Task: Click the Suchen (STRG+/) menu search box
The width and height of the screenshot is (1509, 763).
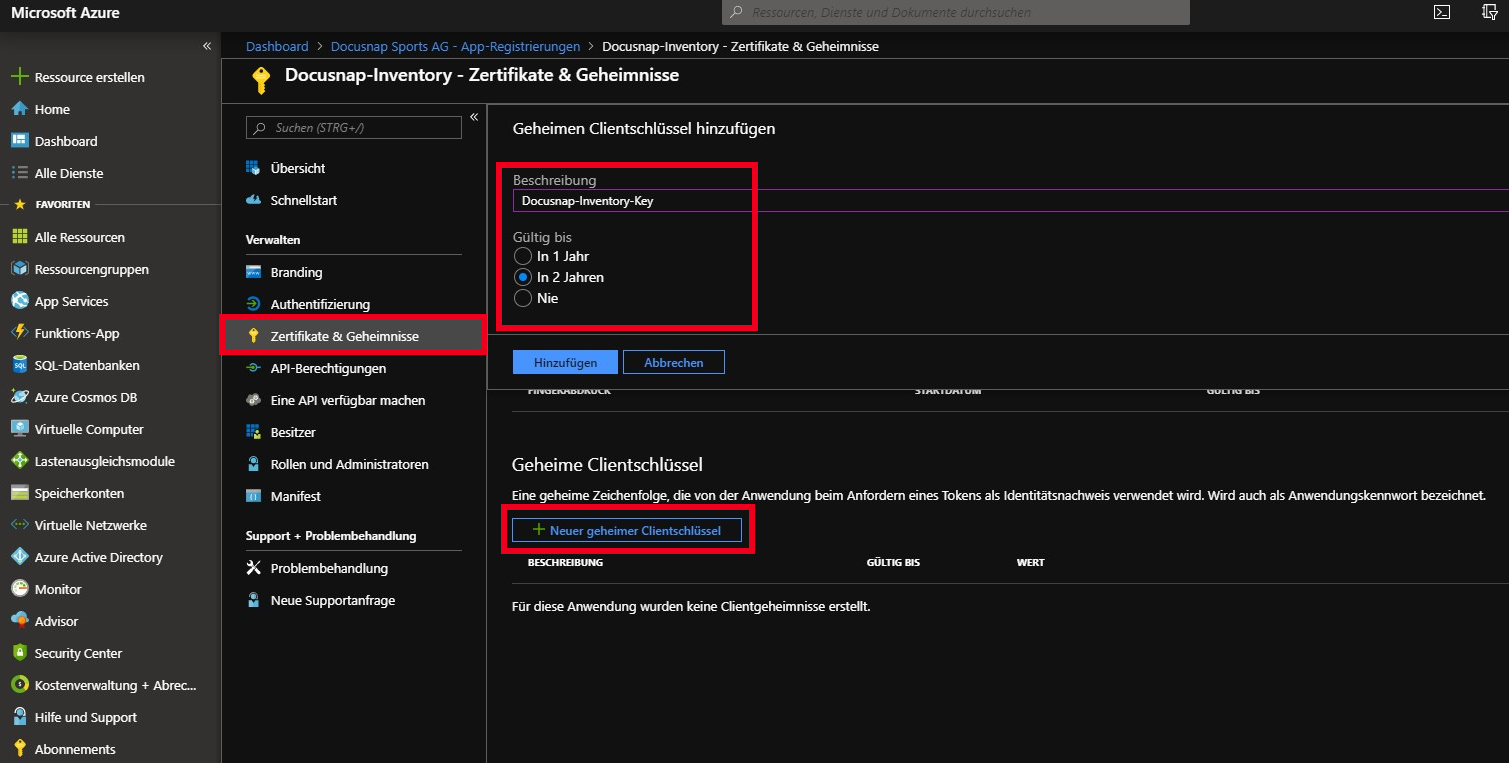Action: (354, 128)
